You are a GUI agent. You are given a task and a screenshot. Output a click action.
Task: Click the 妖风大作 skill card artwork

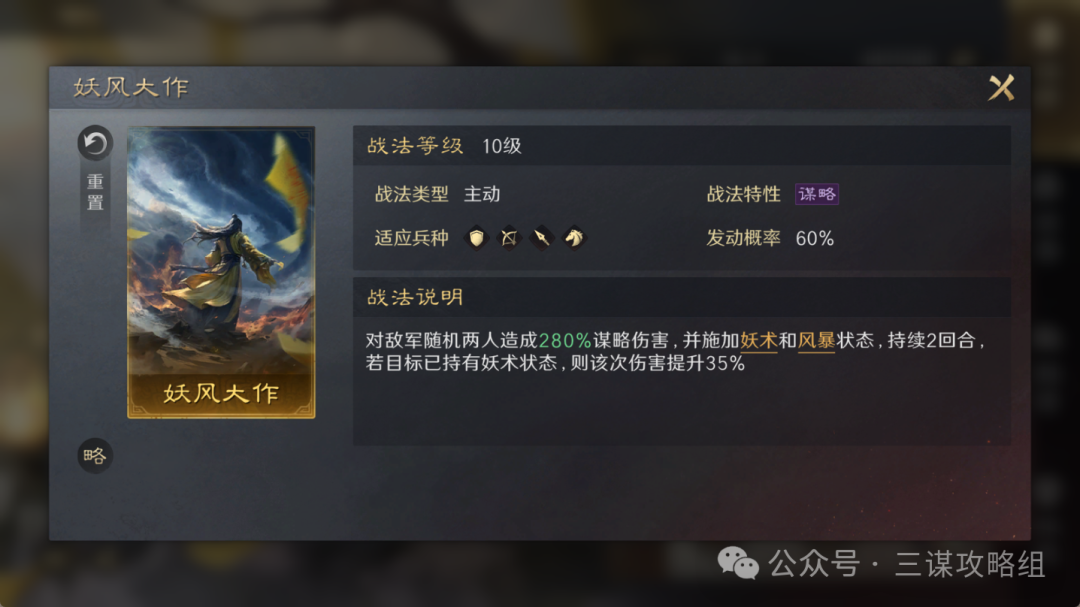[221, 251]
